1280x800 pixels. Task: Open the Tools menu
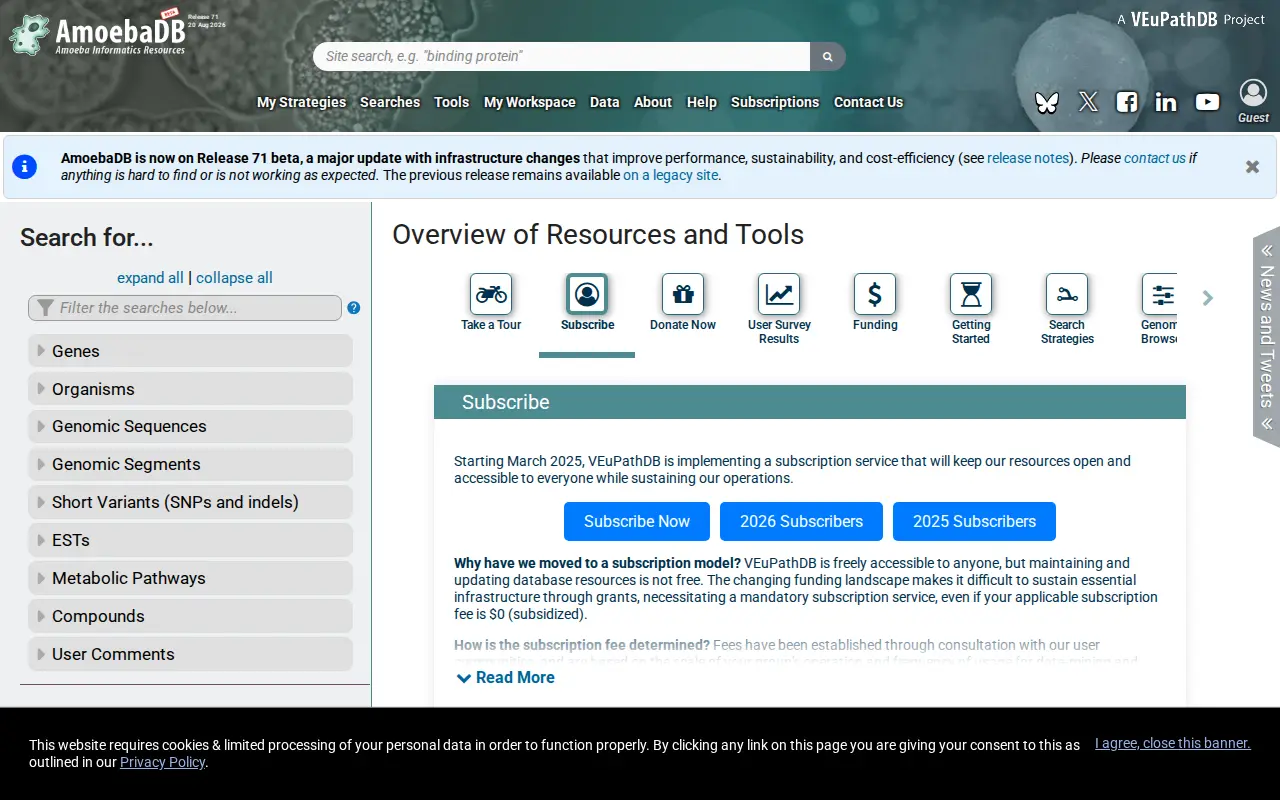pos(451,102)
